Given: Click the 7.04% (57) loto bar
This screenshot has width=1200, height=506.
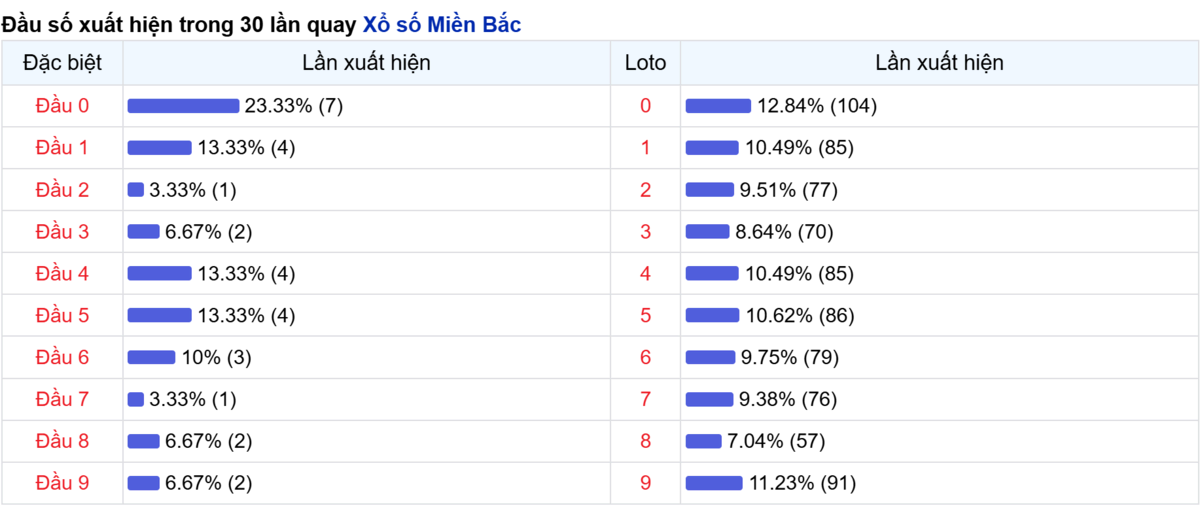Looking at the screenshot, I should [x=704, y=441].
